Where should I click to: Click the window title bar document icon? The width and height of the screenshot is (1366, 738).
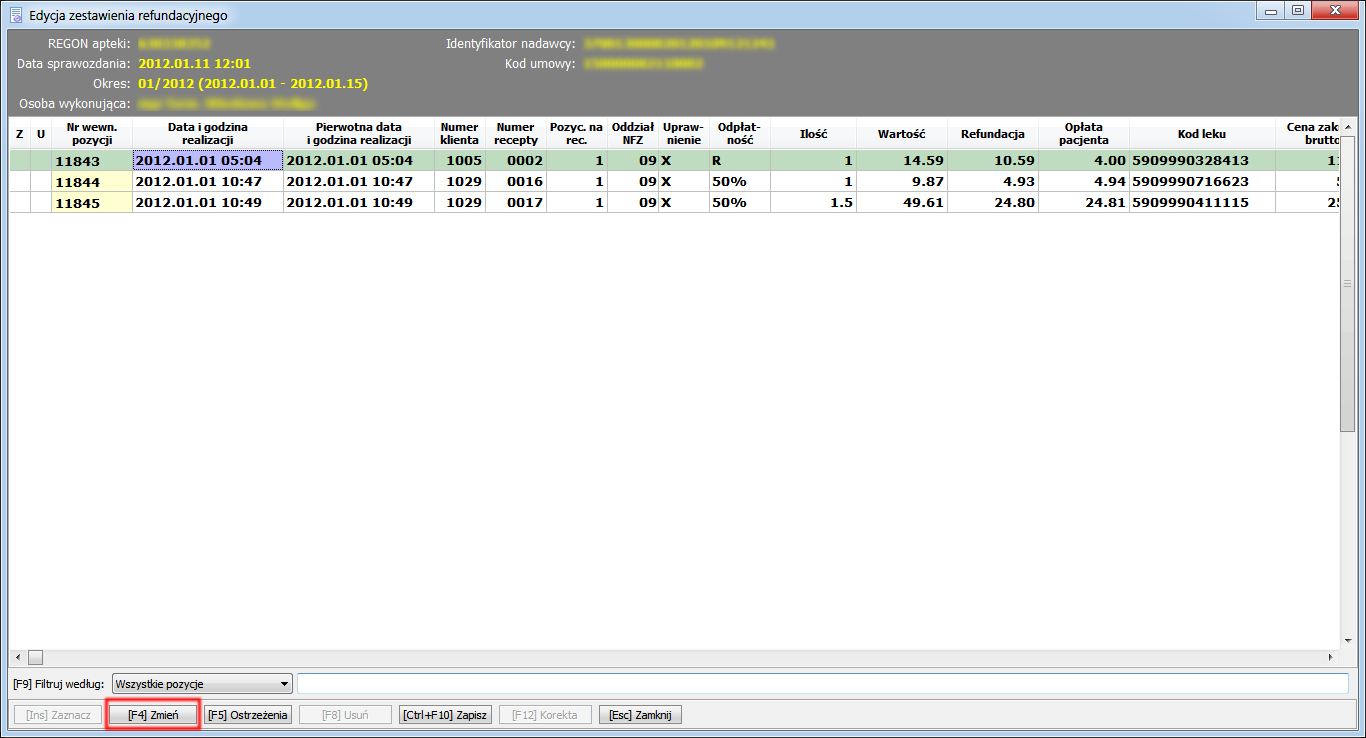[x=16, y=15]
